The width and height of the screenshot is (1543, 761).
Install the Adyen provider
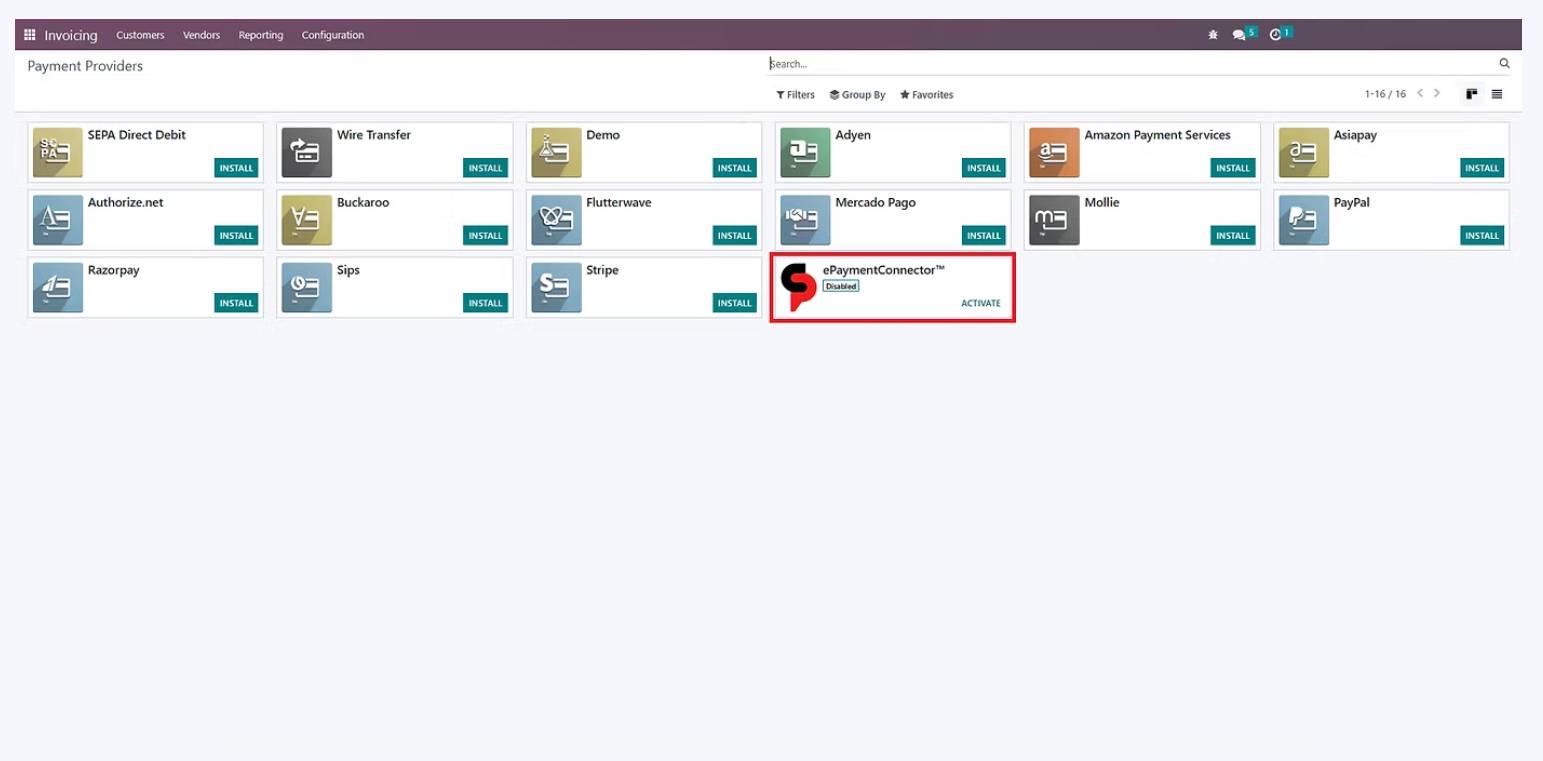pyautogui.click(x=984, y=168)
